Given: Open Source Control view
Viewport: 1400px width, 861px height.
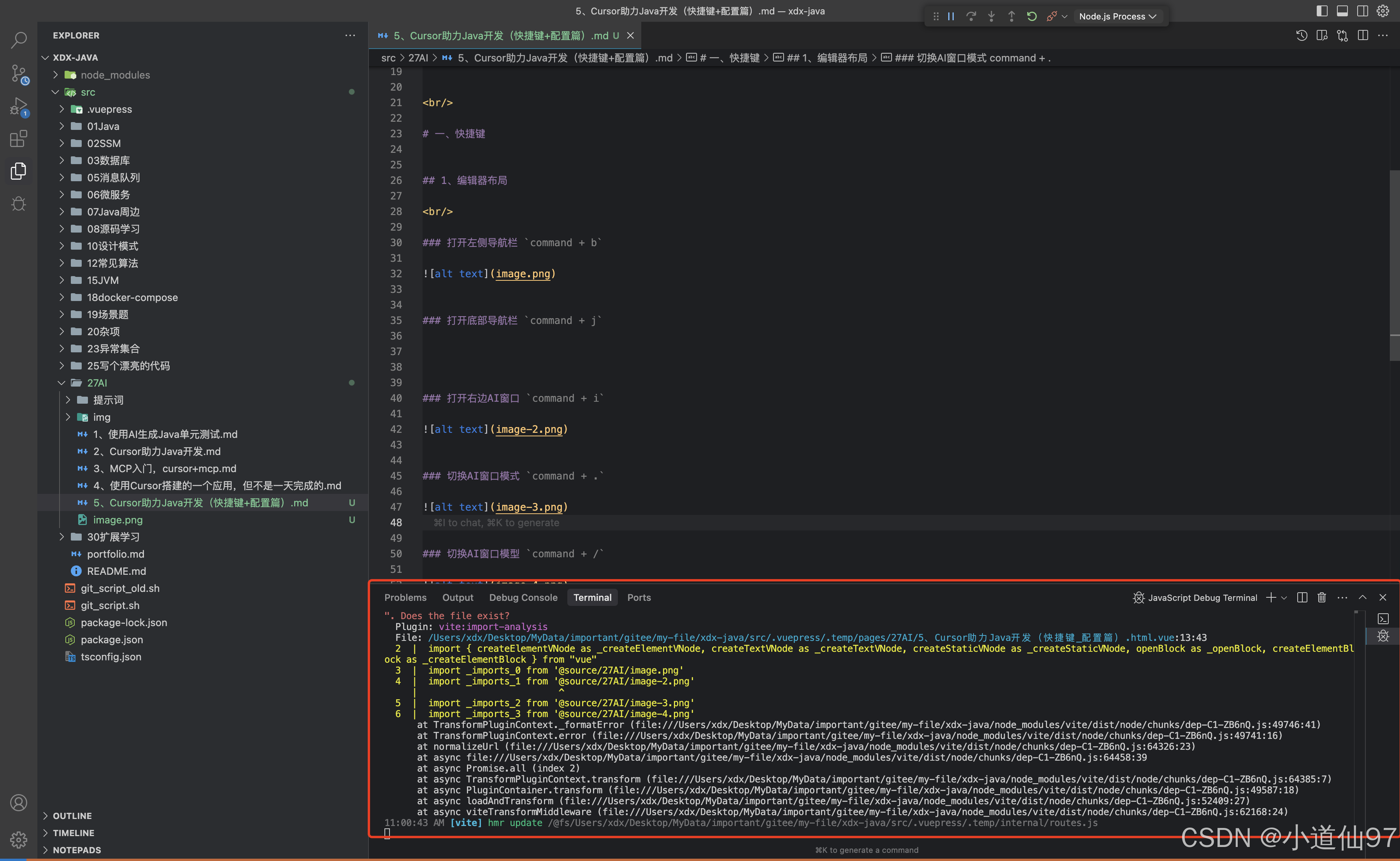Looking at the screenshot, I should (18, 73).
